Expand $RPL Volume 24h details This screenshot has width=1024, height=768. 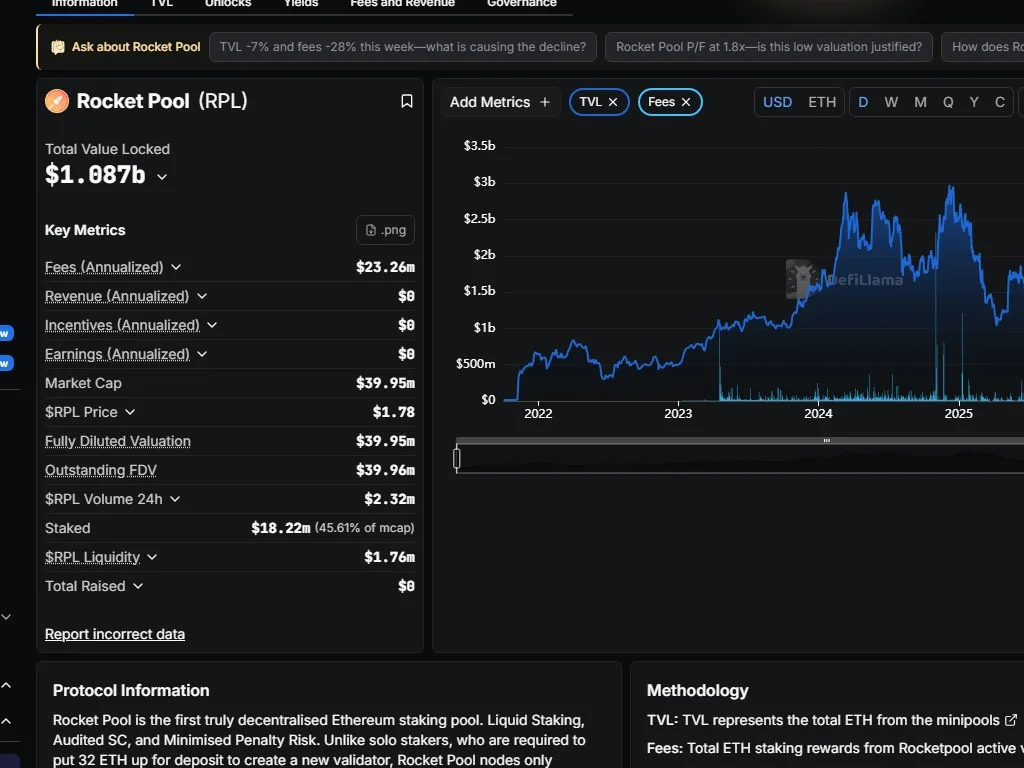point(175,499)
